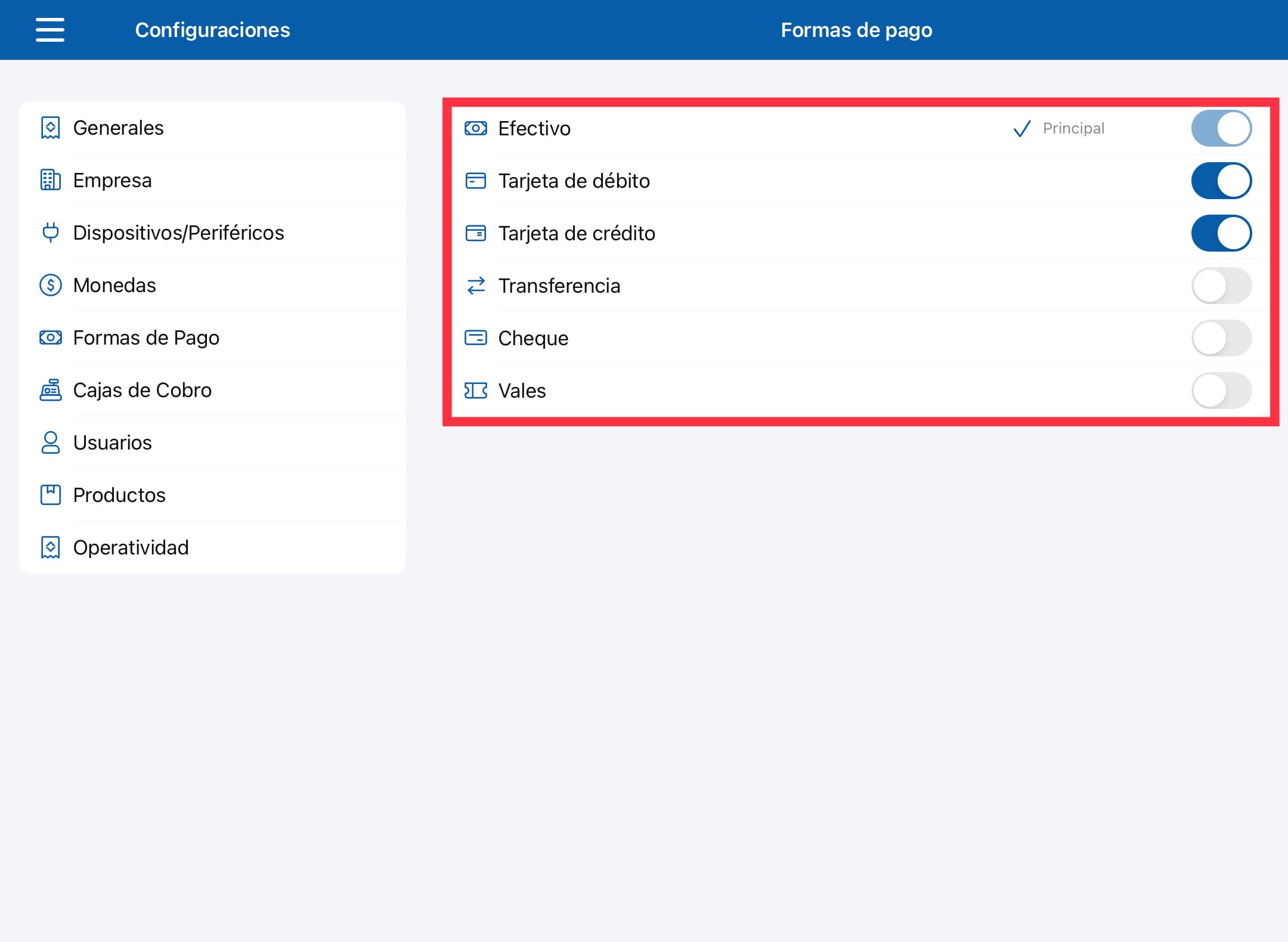Image resolution: width=1288 pixels, height=942 pixels.
Task: Open the Empresa settings section
Action: tap(212, 180)
